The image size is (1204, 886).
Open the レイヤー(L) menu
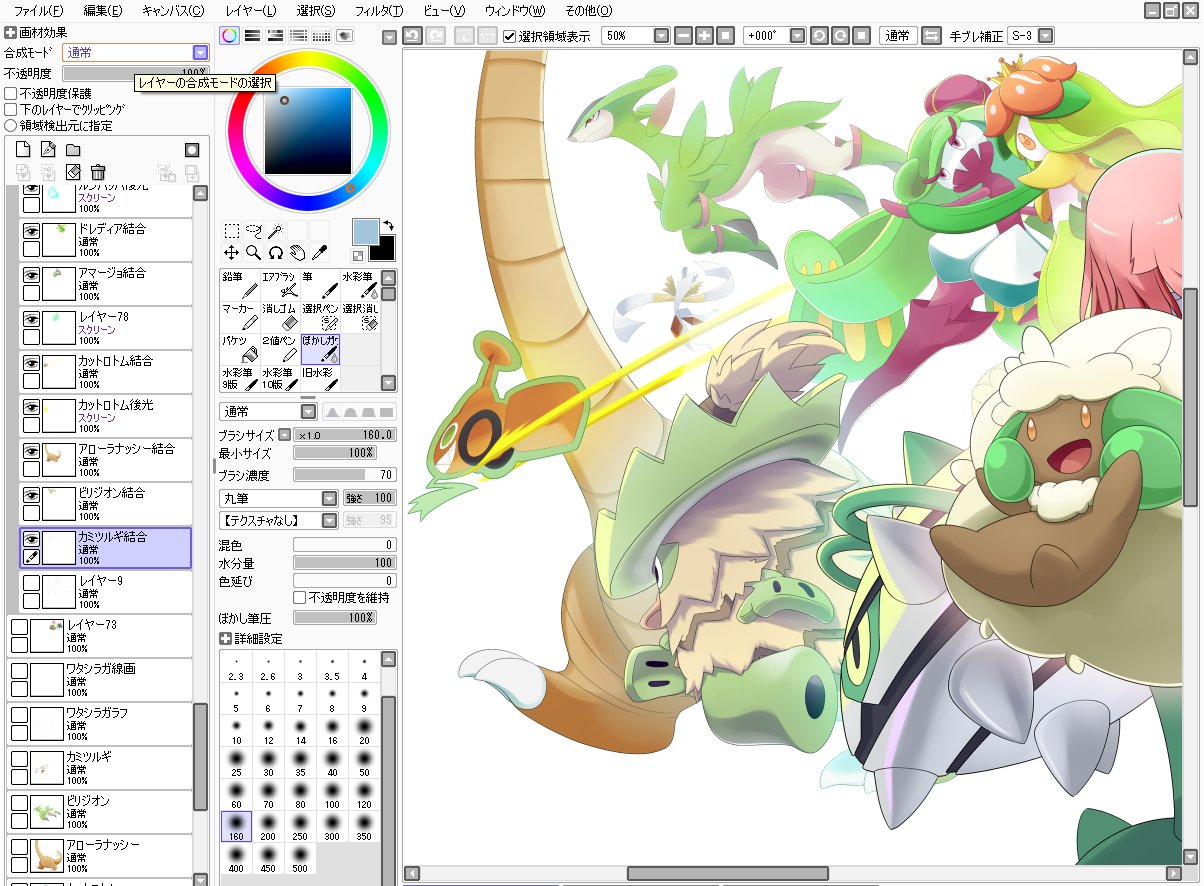tap(251, 11)
